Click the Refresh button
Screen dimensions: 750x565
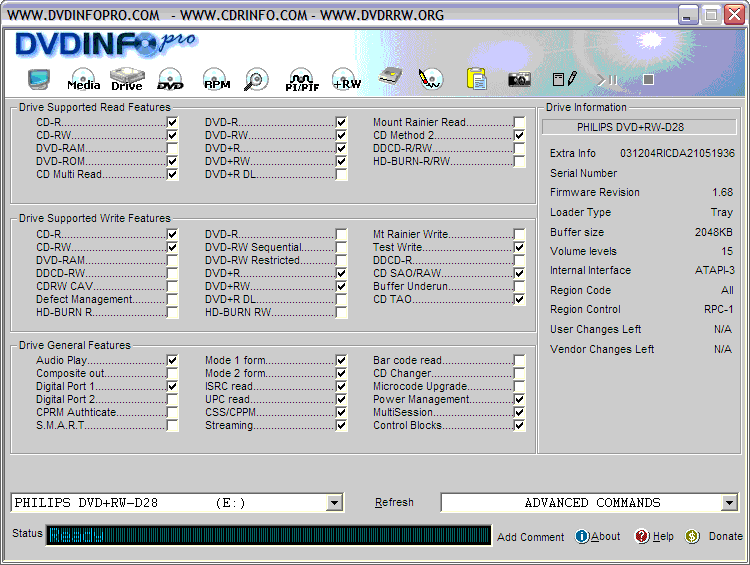click(x=394, y=502)
